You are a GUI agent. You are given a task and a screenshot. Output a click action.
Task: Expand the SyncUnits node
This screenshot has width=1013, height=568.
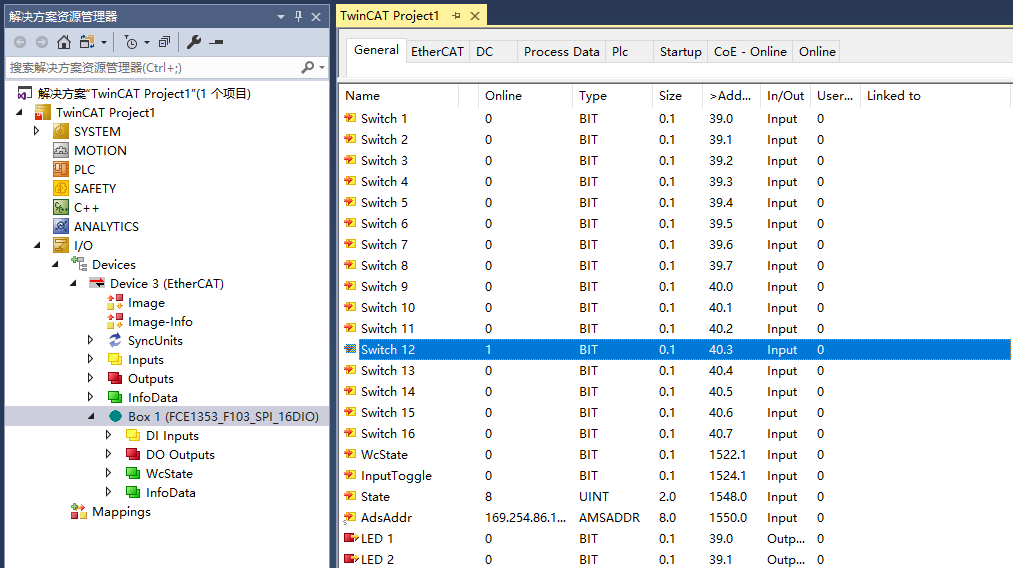90,341
